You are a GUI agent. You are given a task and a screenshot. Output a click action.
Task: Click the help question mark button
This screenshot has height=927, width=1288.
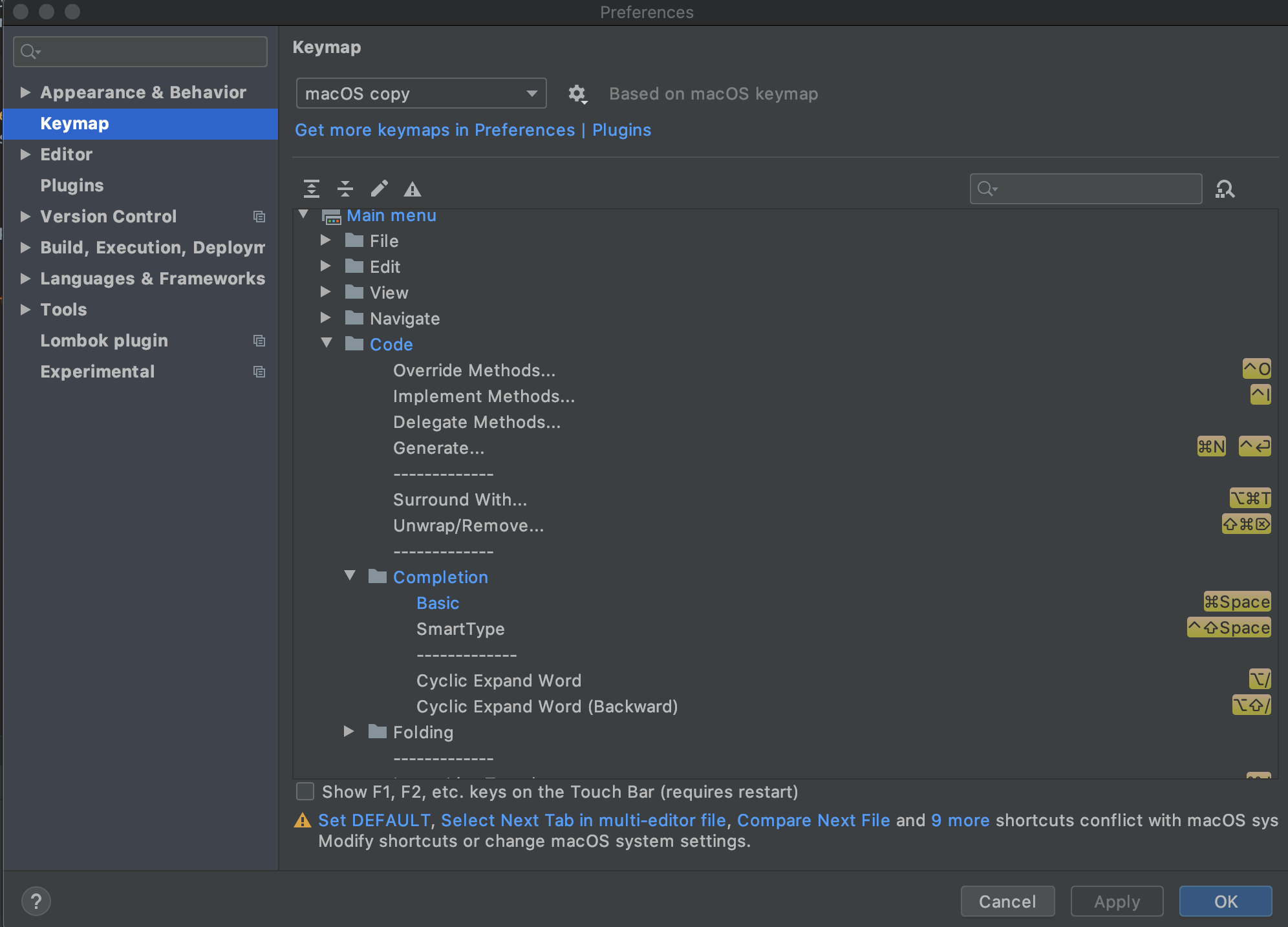pyautogui.click(x=36, y=901)
